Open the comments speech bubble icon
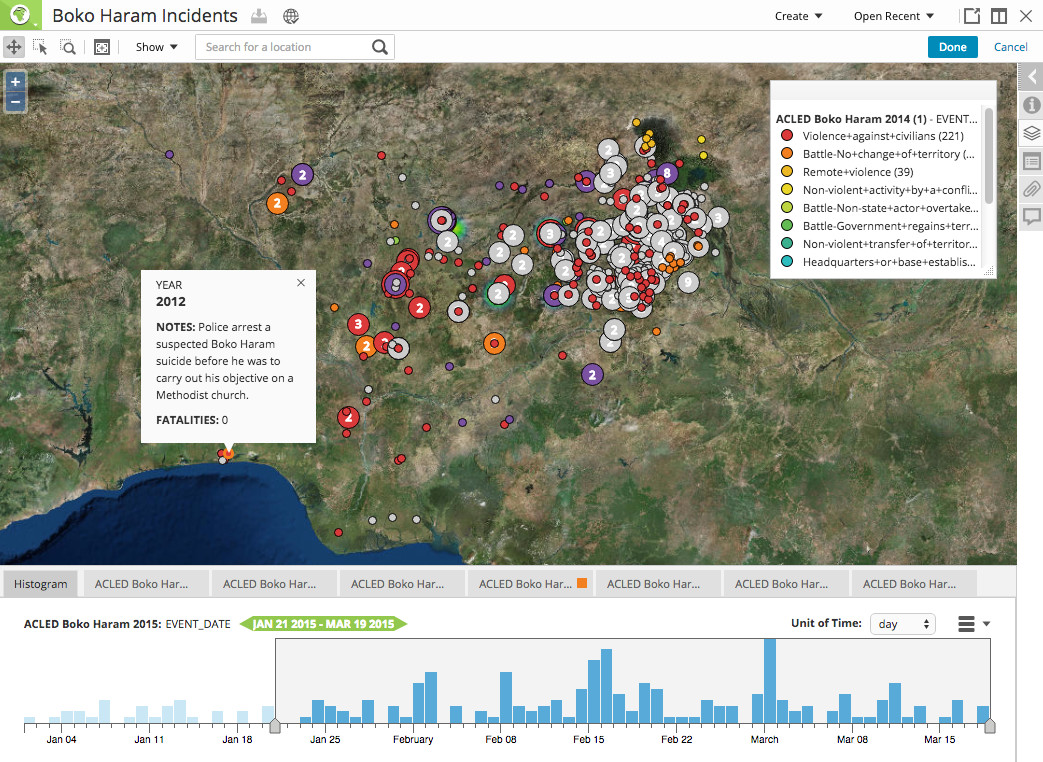1043x762 pixels. 1031,217
